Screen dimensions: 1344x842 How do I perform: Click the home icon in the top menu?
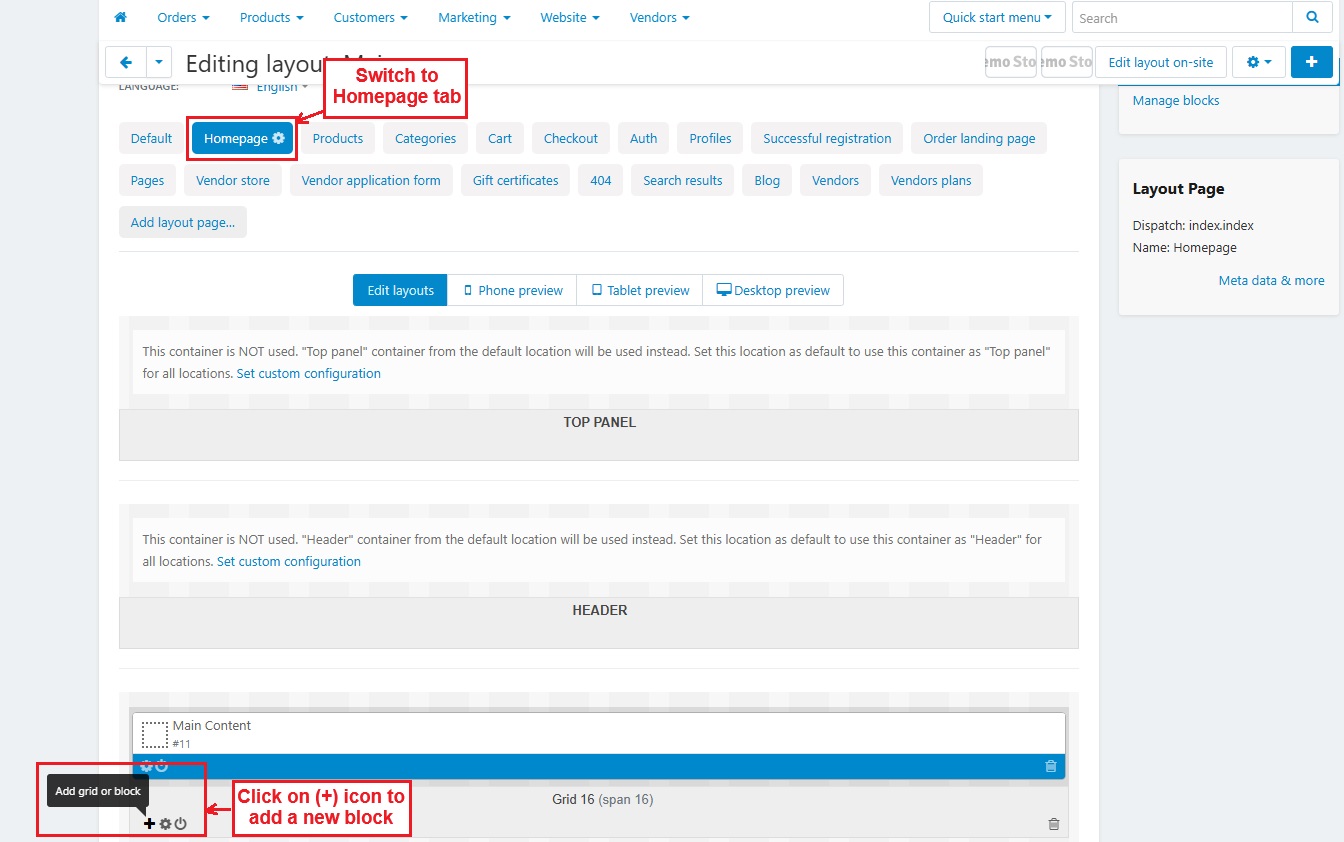point(121,18)
